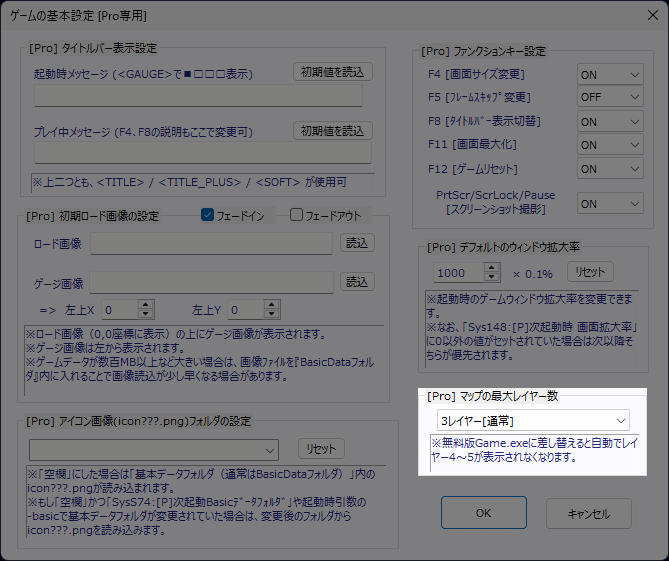Image resolution: width=669 pixels, height=561 pixels.
Task: Increase the 左上X value with up arrow
Action: click(147, 305)
